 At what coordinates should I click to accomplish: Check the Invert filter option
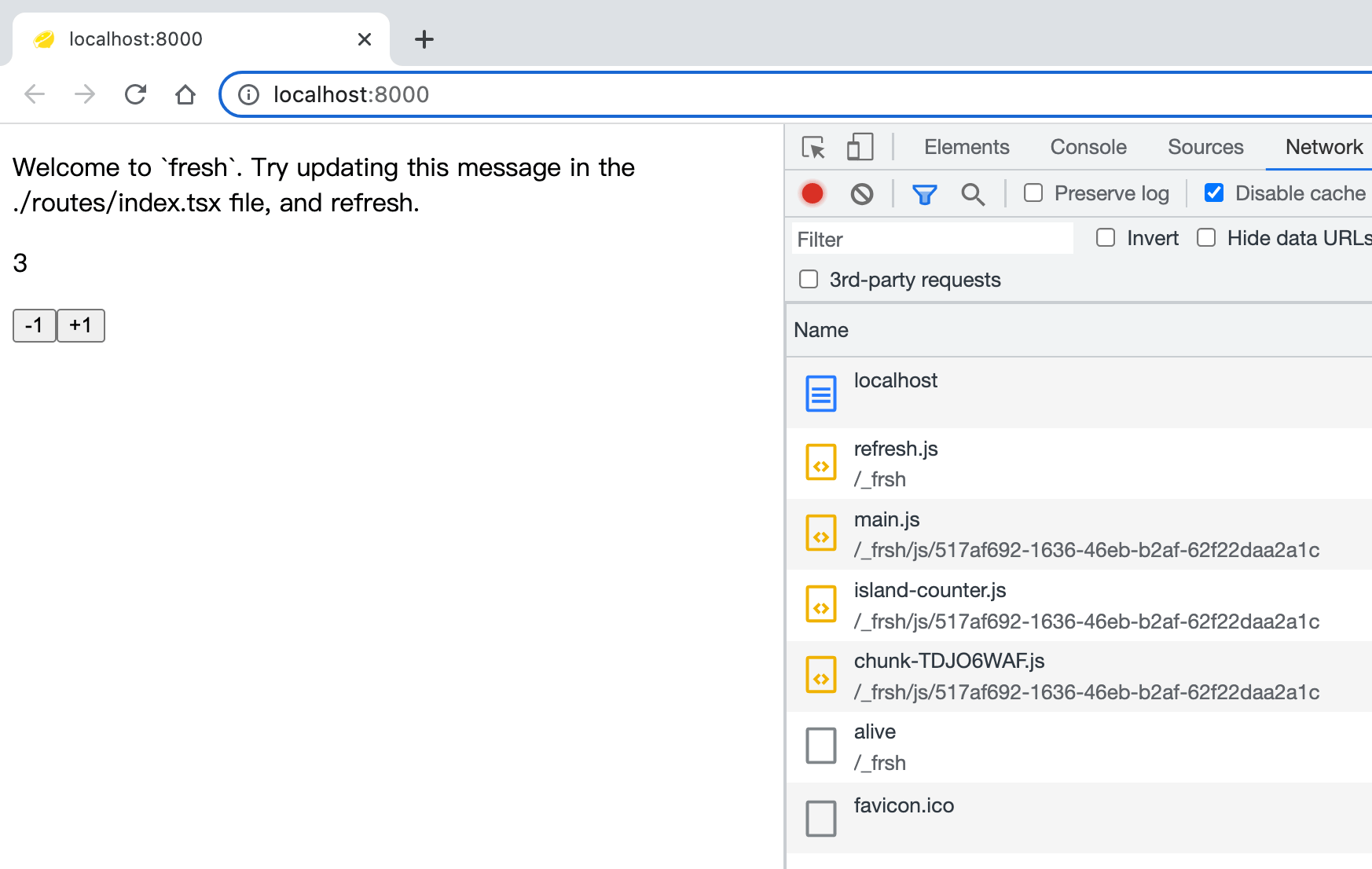pos(1106,238)
